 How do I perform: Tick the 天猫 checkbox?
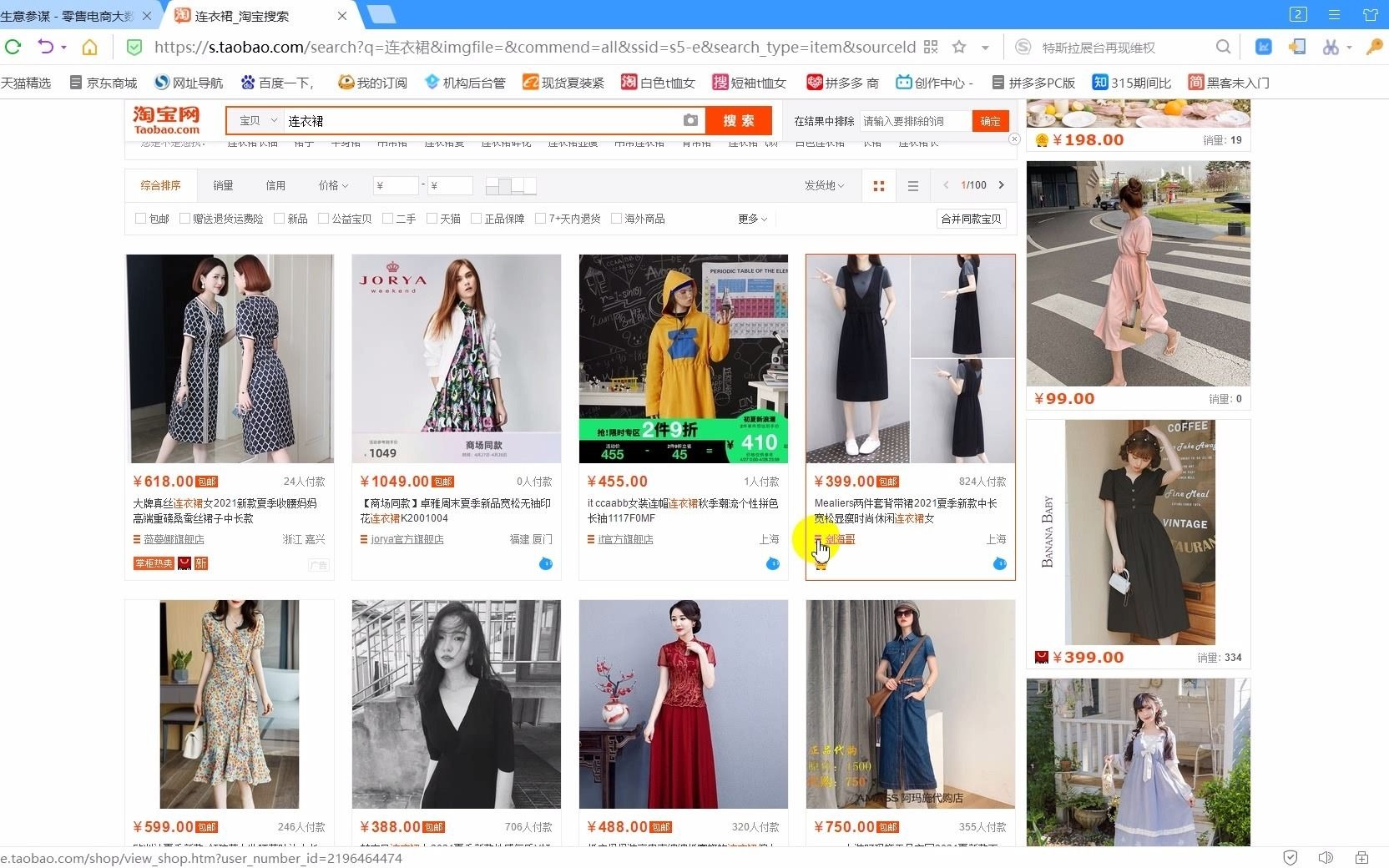pos(432,219)
